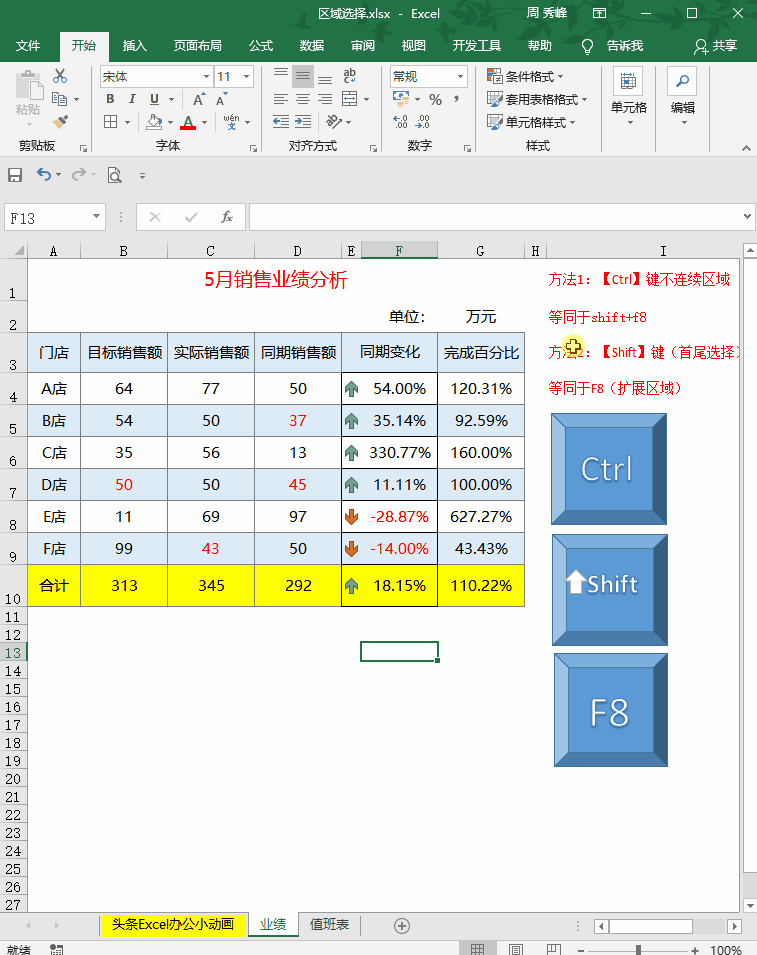This screenshot has width=757, height=955.
Task: Open 条件格式 conditional formatting menu
Action: coord(525,76)
